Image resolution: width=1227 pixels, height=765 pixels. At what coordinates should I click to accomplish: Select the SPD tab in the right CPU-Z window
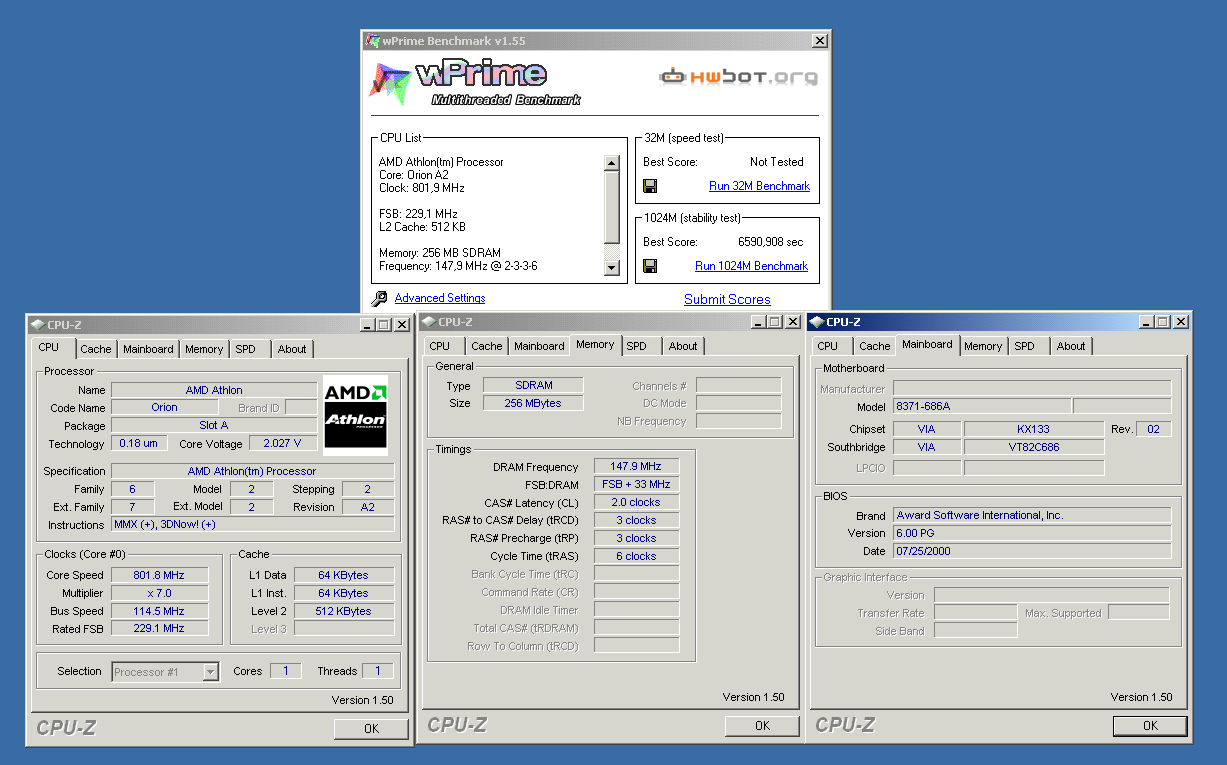[1024, 346]
